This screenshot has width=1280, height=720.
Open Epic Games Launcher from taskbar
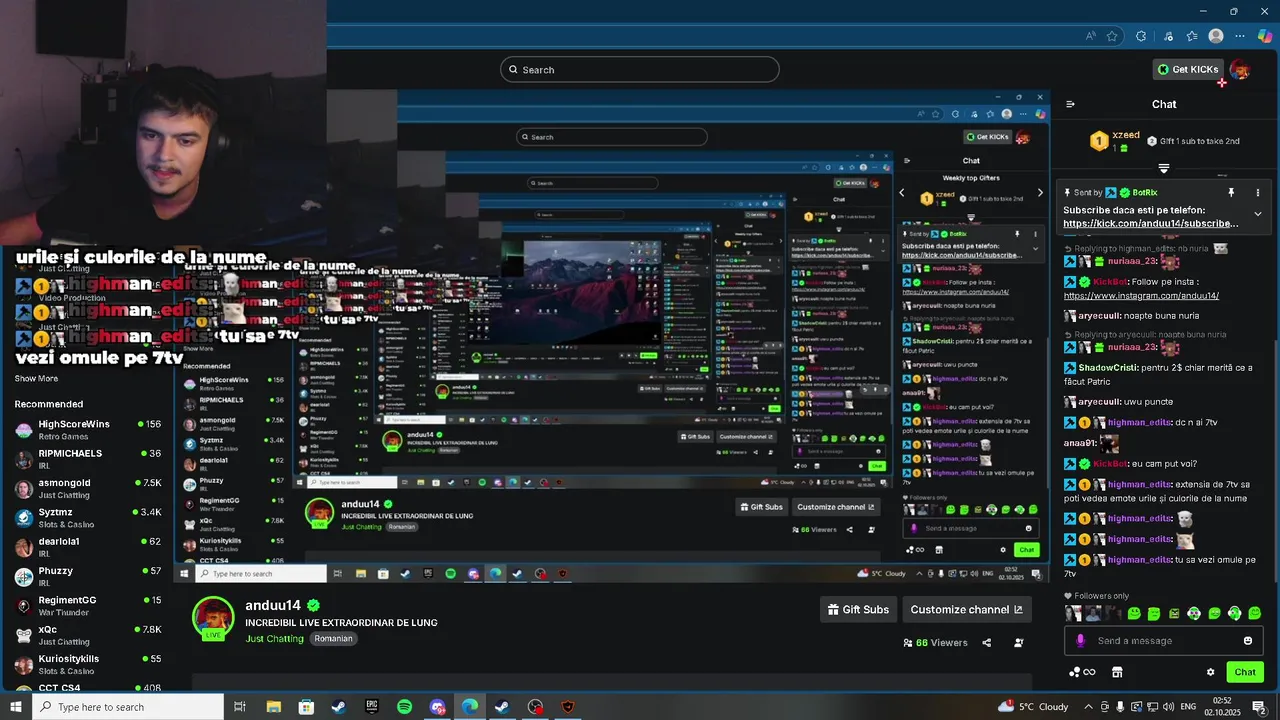click(x=372, y=707)
